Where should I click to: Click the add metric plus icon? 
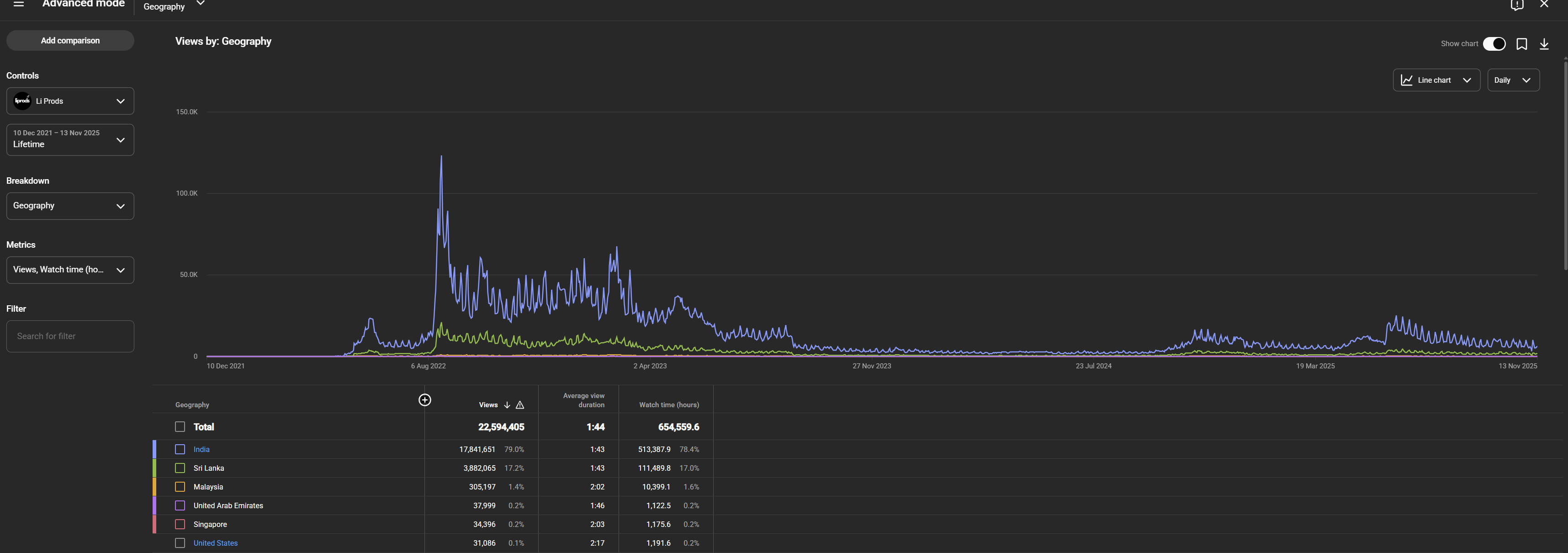[x=425, y=399]
